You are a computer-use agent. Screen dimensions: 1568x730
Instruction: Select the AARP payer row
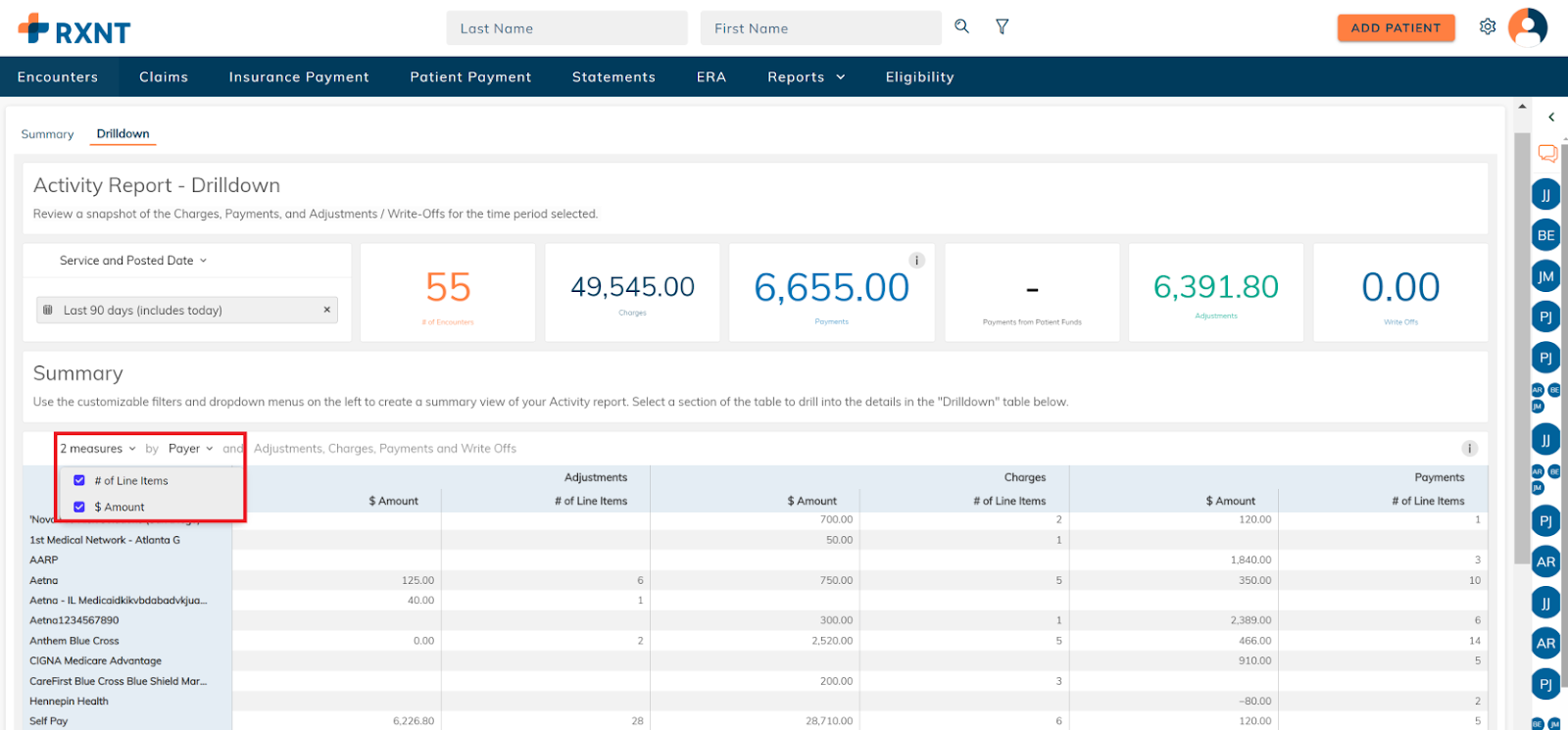coord(44,560)
